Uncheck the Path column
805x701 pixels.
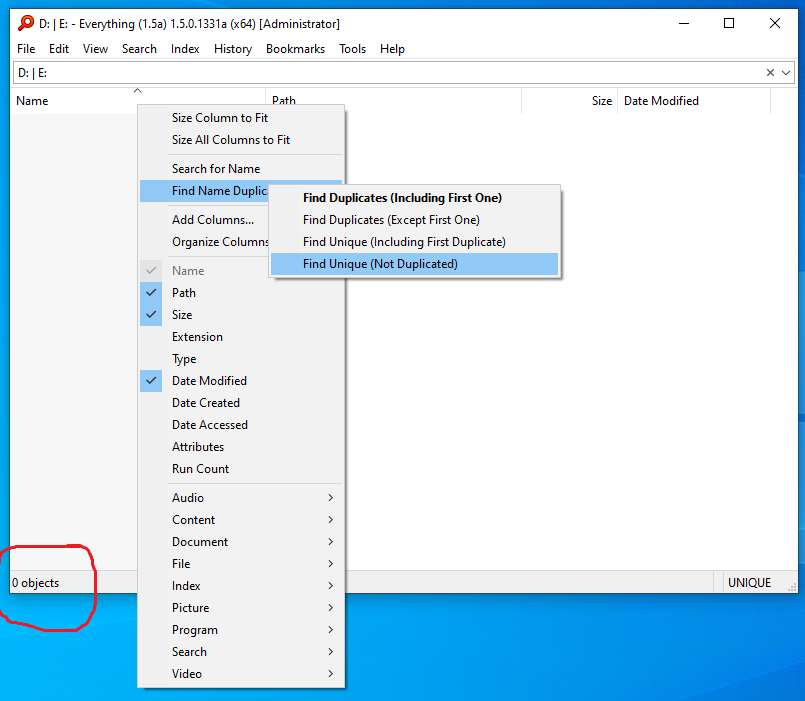coord(241,293)
